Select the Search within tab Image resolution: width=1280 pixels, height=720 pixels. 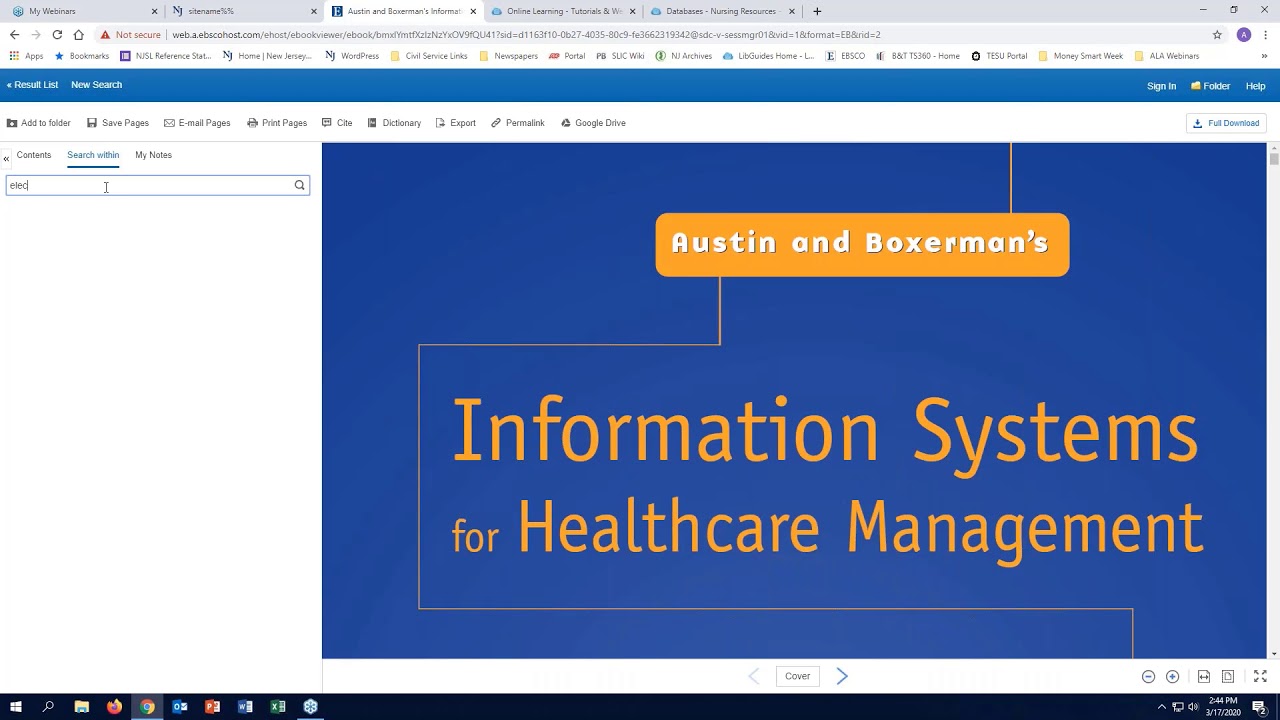point(93,155)
